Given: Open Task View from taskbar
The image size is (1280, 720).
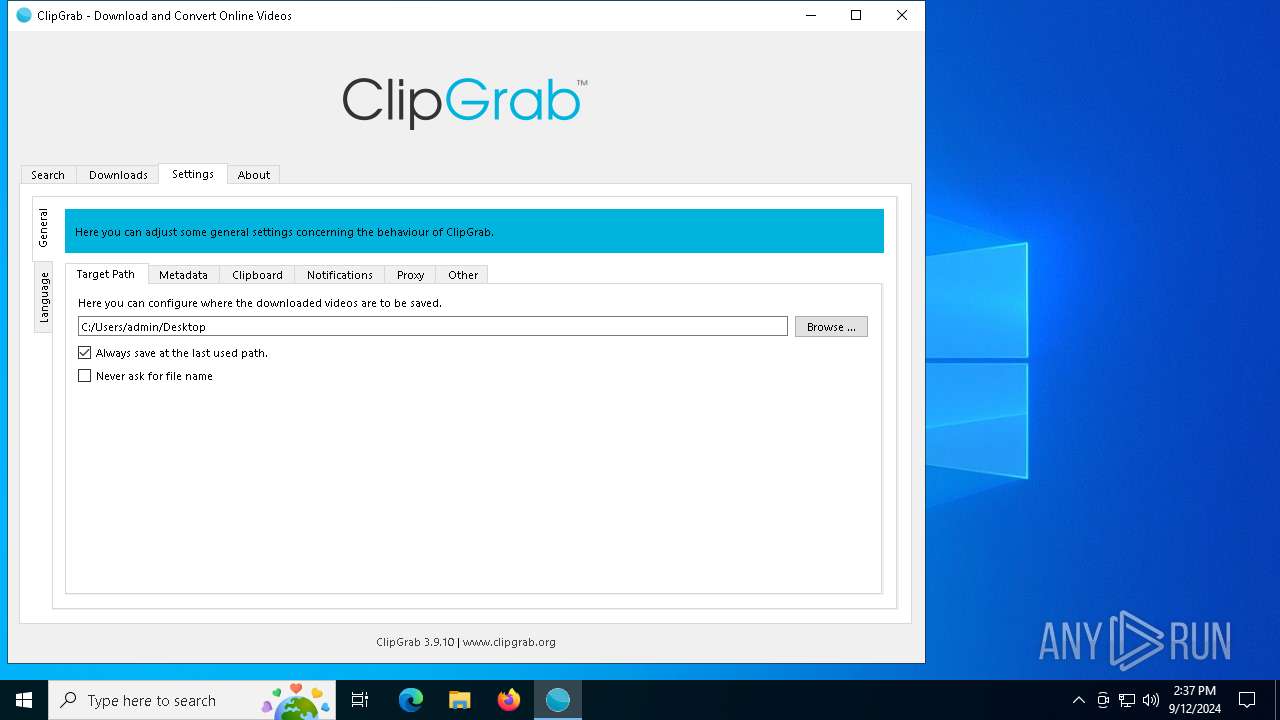Looking at the screenshot, I should (360, 700).
